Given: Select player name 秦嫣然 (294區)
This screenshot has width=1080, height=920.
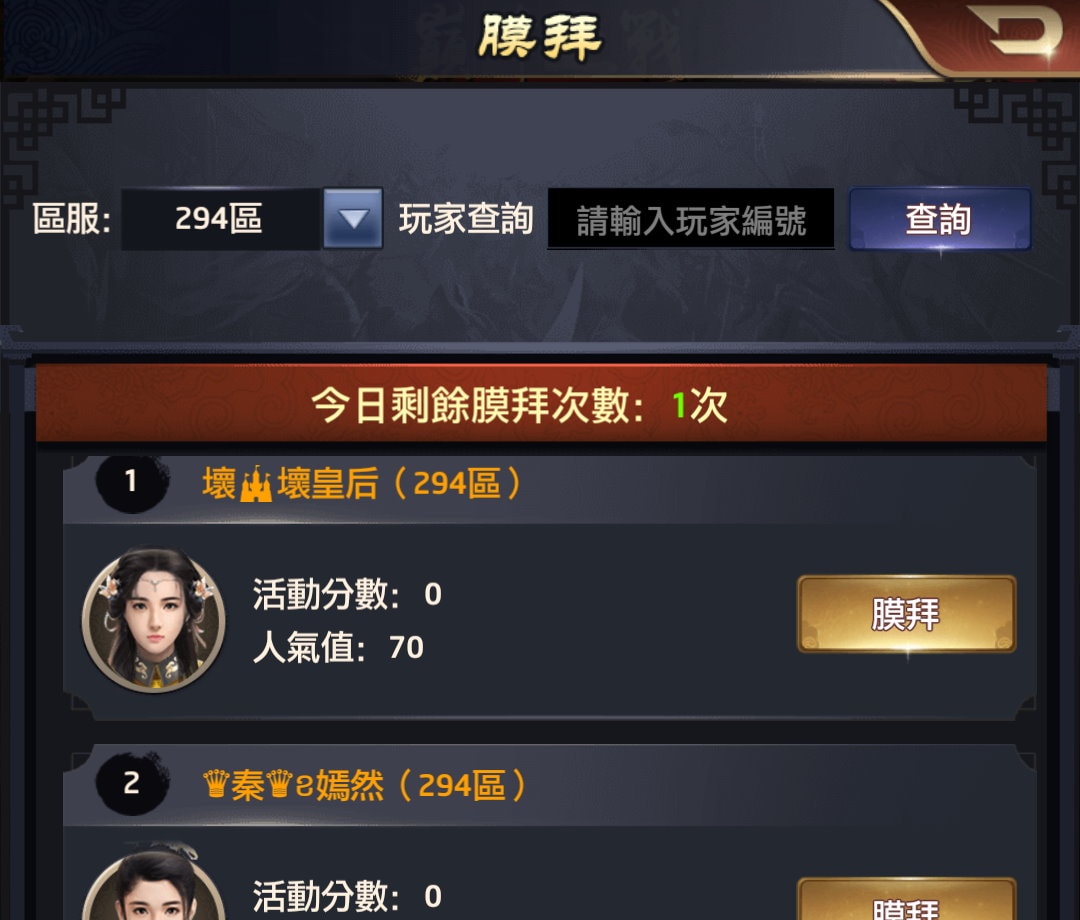Looking at the screenshot, I should pos(364,785).
